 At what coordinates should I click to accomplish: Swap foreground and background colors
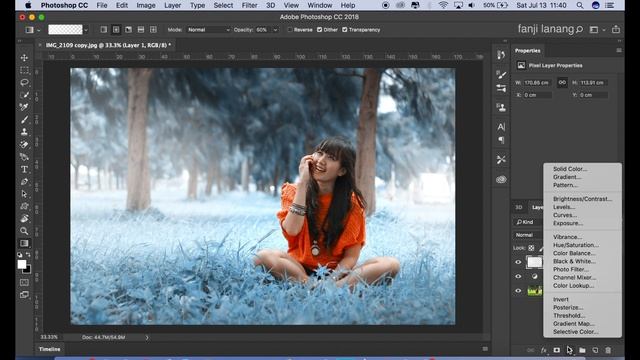pos(28,255)
